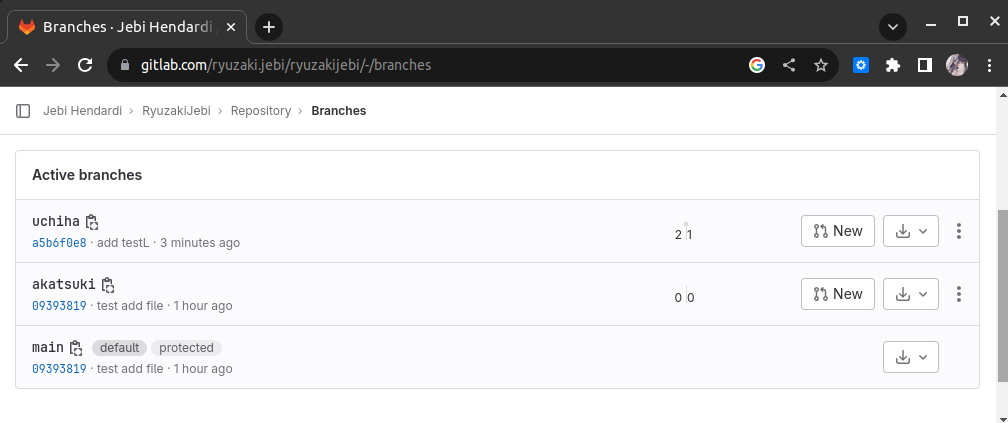Open commit a5b6f0e8 link
The width and height of the screenshot is (1008, 423).
59,243
